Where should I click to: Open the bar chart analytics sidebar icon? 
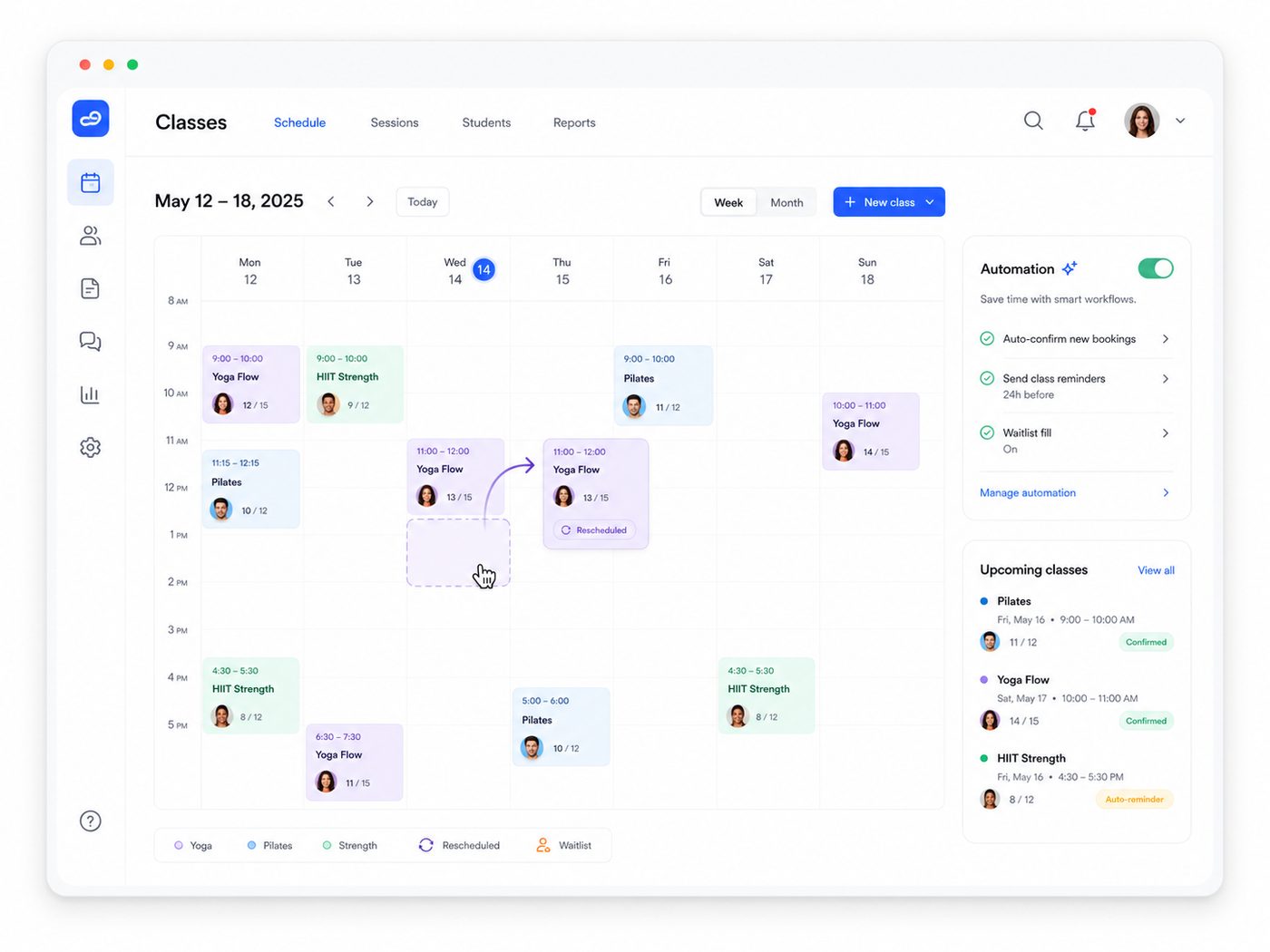(91, 394)
